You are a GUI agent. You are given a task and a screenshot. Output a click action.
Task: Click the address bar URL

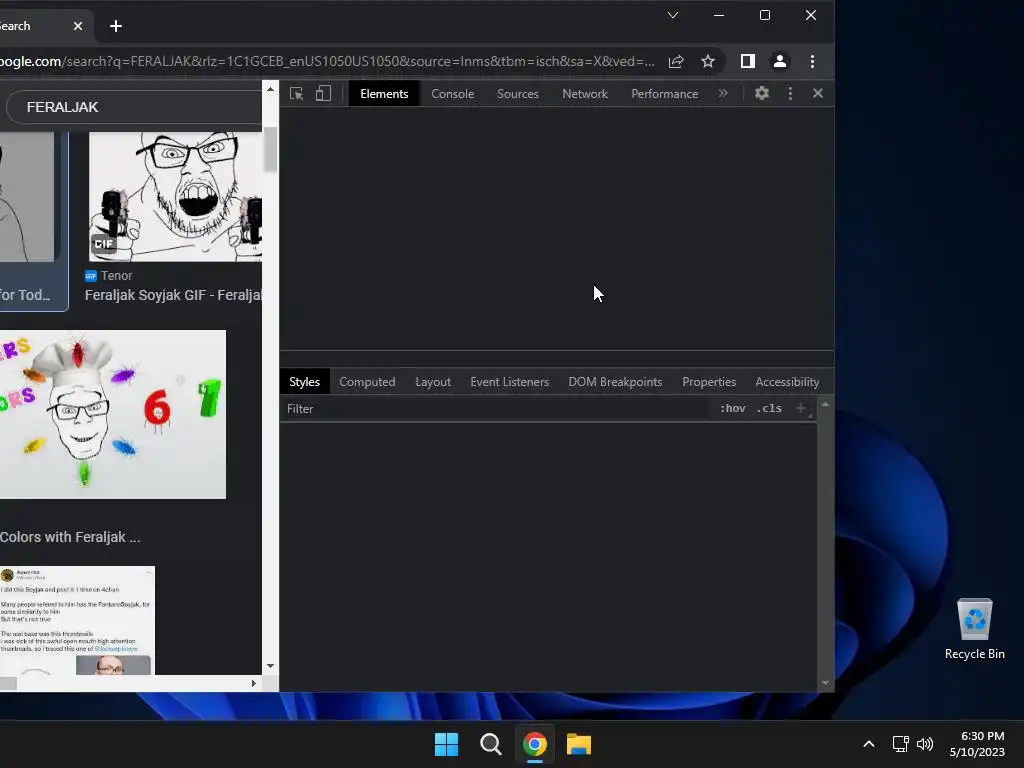328,61
